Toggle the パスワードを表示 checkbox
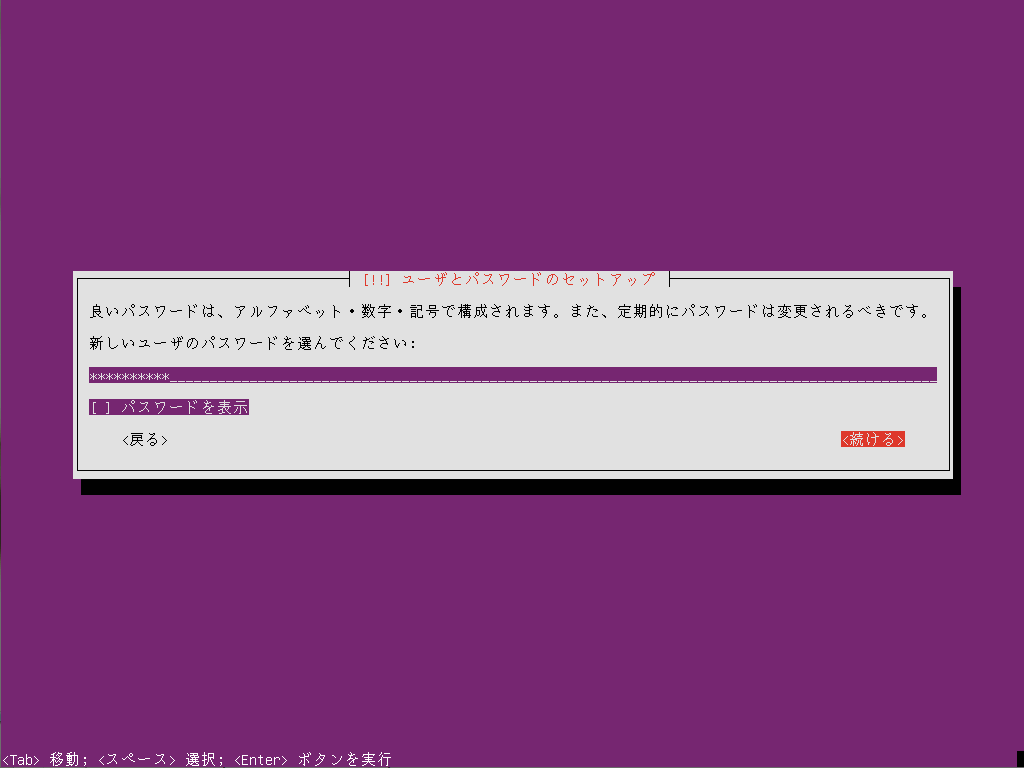The width and height of the screenshot is (1024, 768). click(x=168, y=408)
